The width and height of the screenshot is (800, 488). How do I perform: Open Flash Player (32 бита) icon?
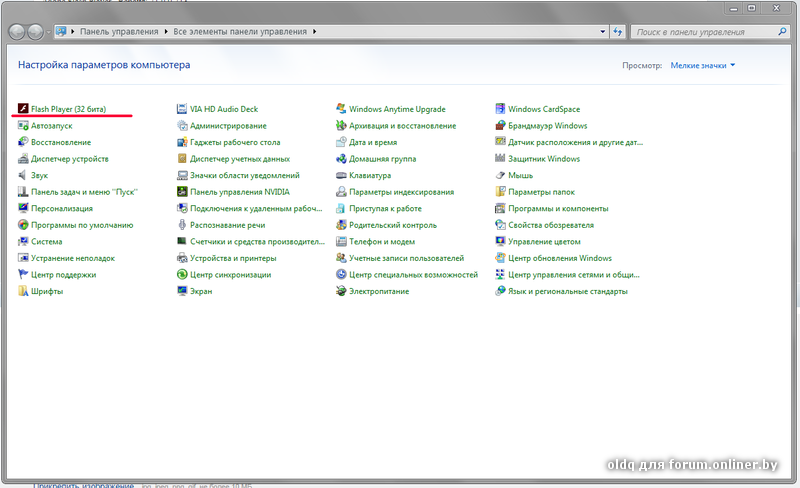coord(23,109)
